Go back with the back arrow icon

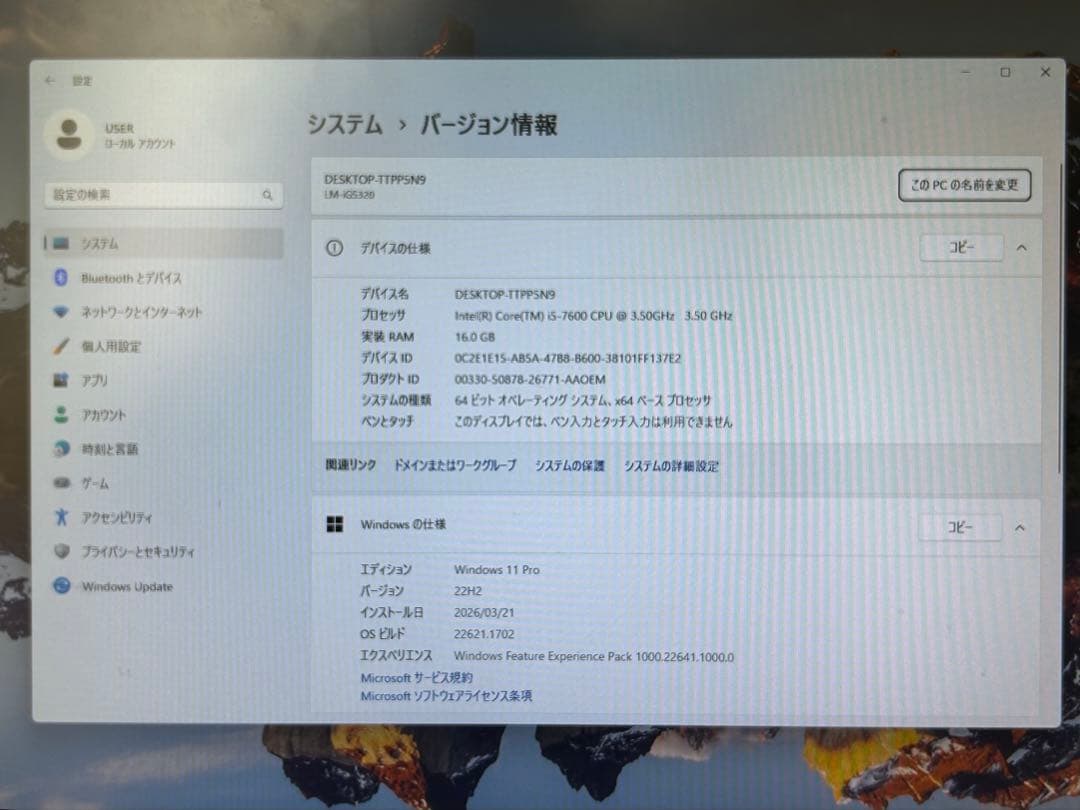click(50, 81)
